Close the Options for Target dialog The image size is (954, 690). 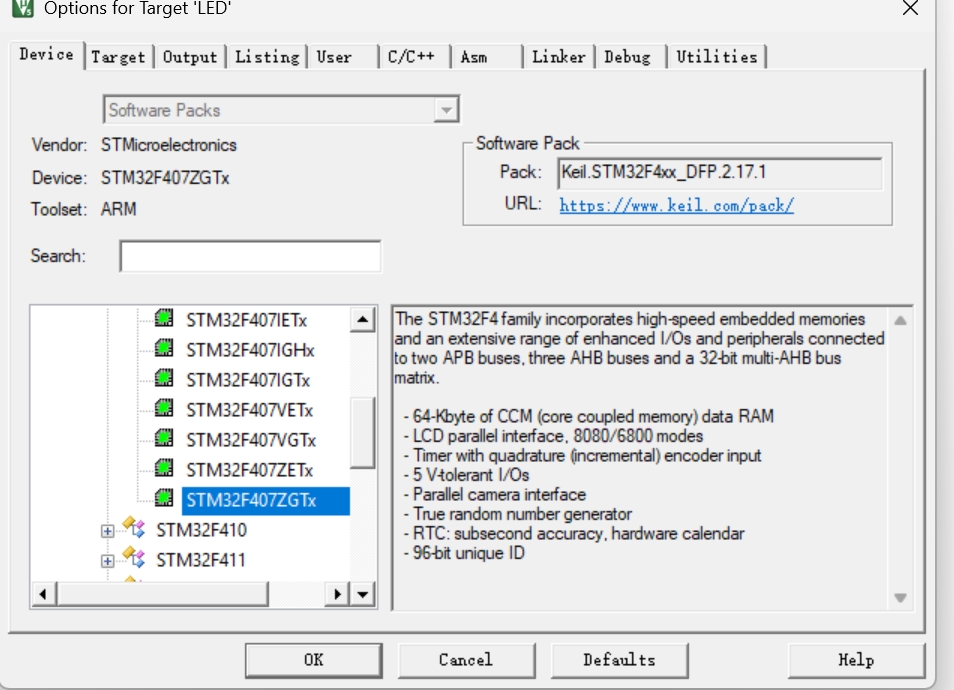910,9
